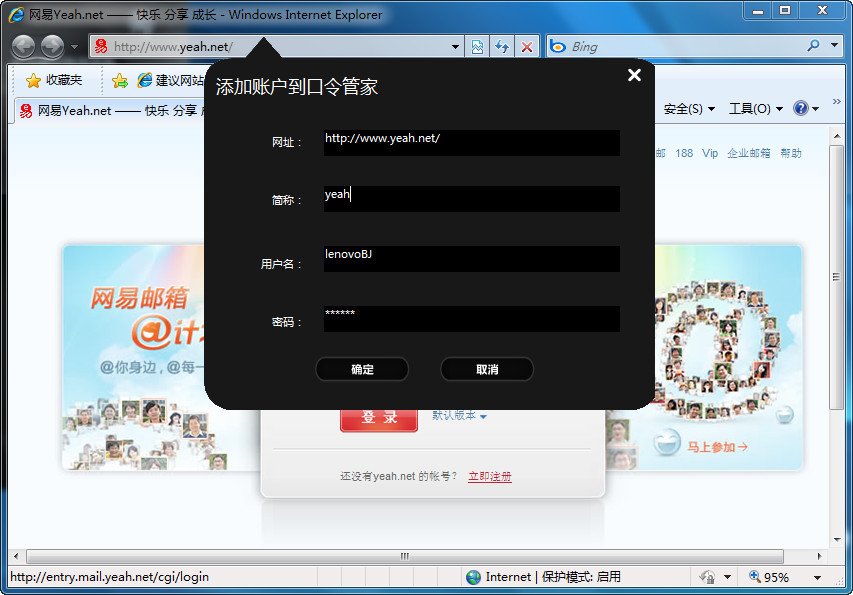Click the Forward navigation arrow

50,45
